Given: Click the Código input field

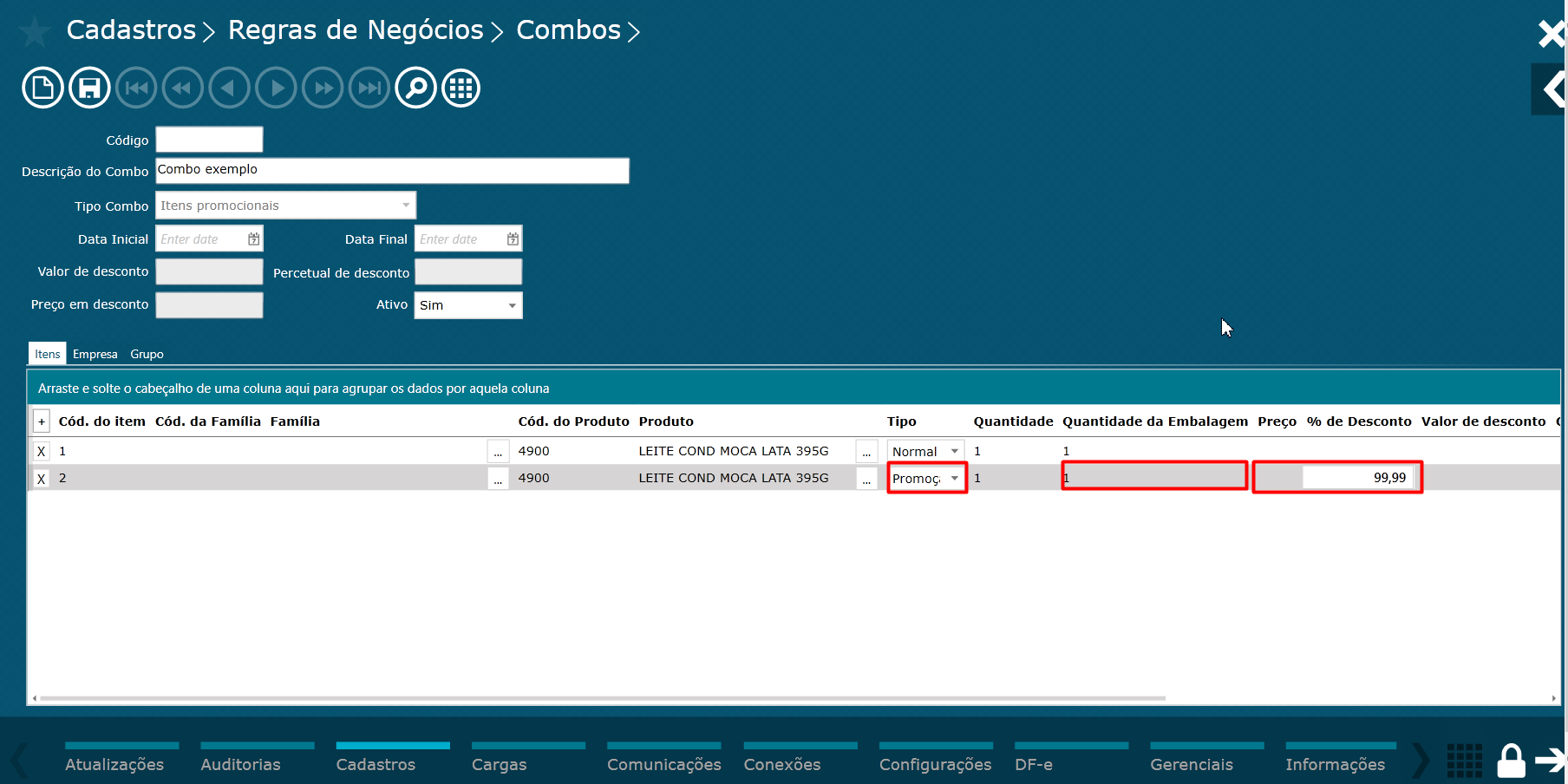Looking at the screenshot, I should pyautogui.click(x=209, y=140).
